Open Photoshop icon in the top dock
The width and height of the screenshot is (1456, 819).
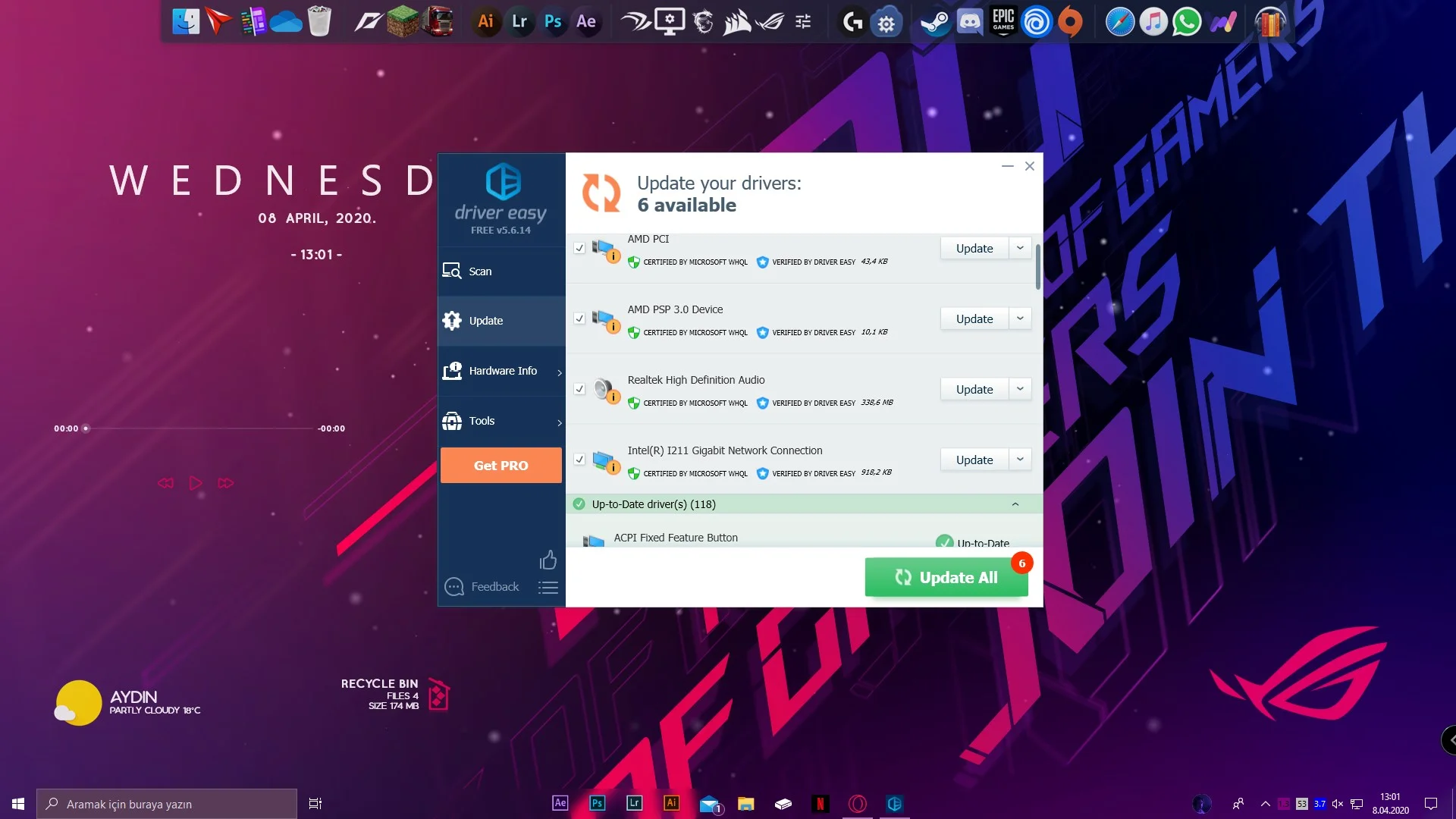coord(553,22)
